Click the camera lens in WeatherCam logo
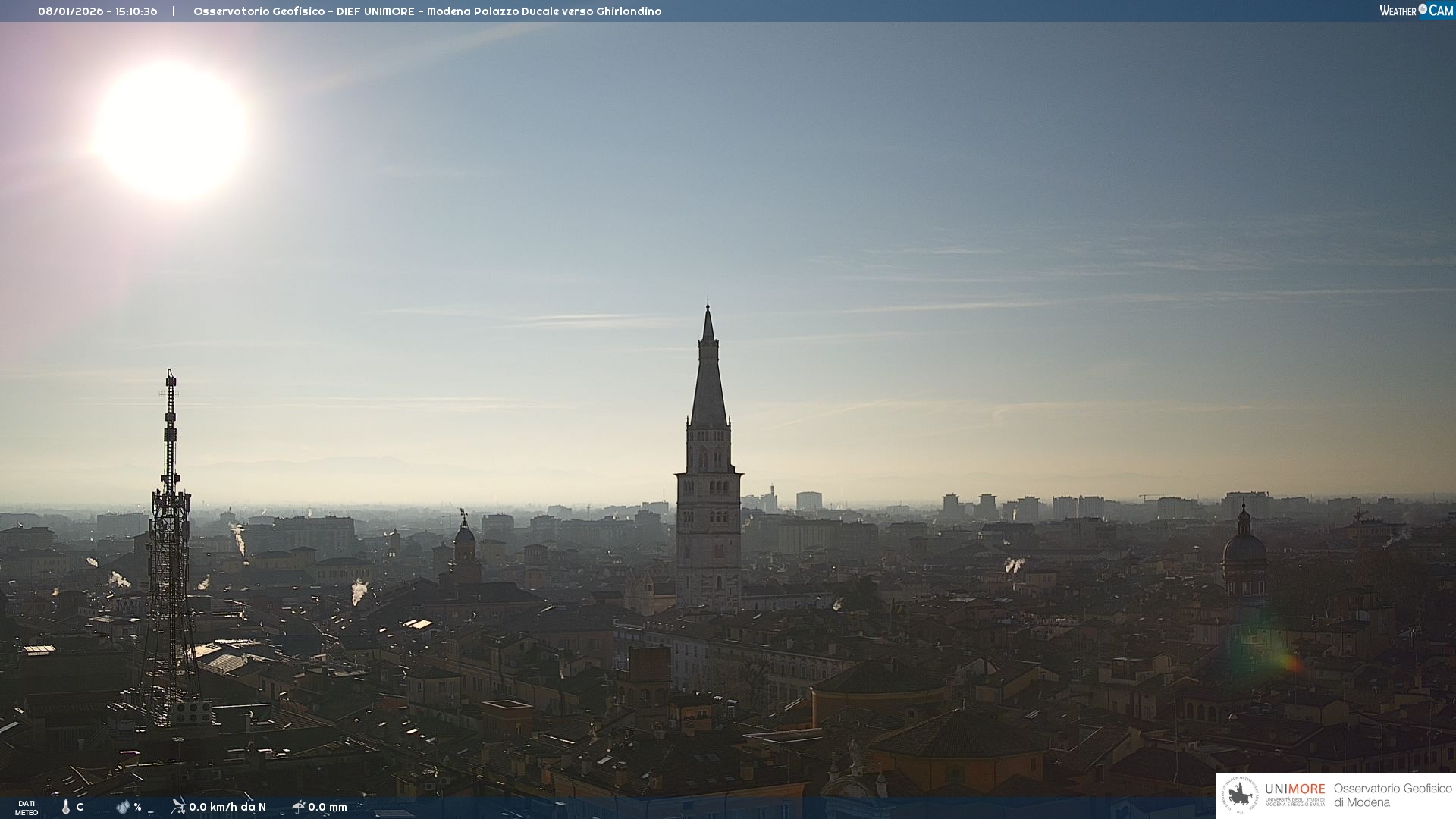The image size is (1456, 819). [x=1423, y=9]
